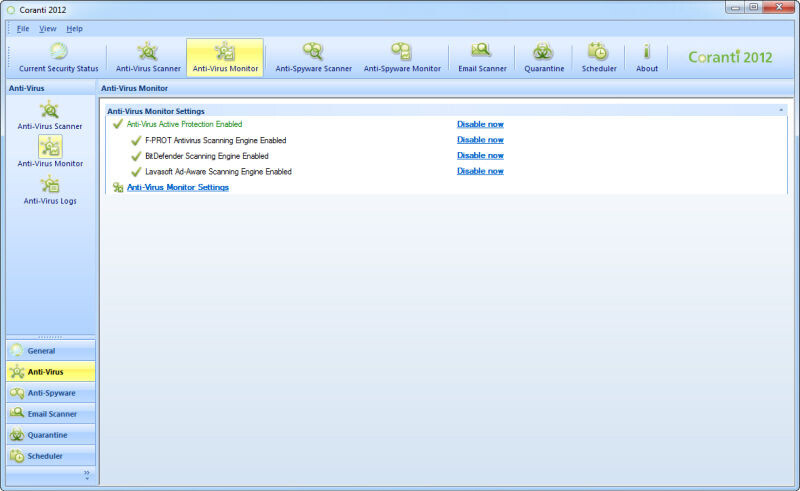Click checkmark next to F-PROT Antivirus engine

136,140
